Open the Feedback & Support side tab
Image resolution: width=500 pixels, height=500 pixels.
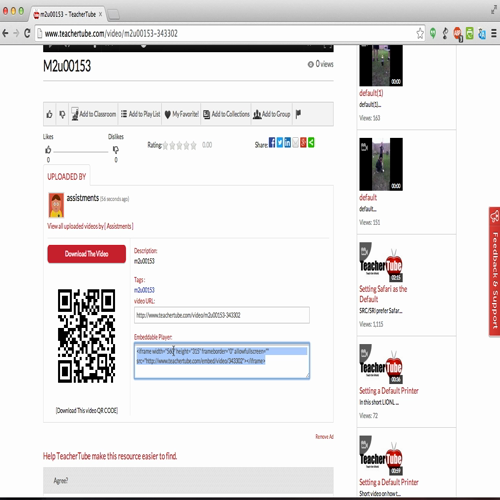(494, 271)
